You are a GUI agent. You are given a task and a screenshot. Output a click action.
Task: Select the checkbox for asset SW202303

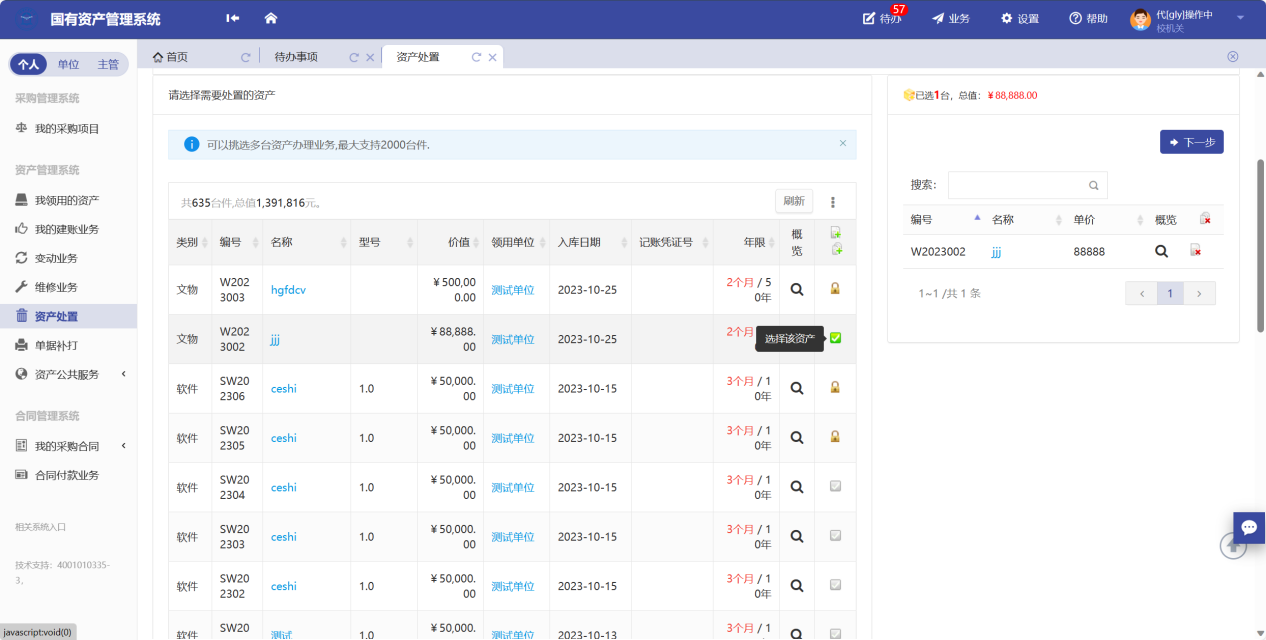[836, 536]
